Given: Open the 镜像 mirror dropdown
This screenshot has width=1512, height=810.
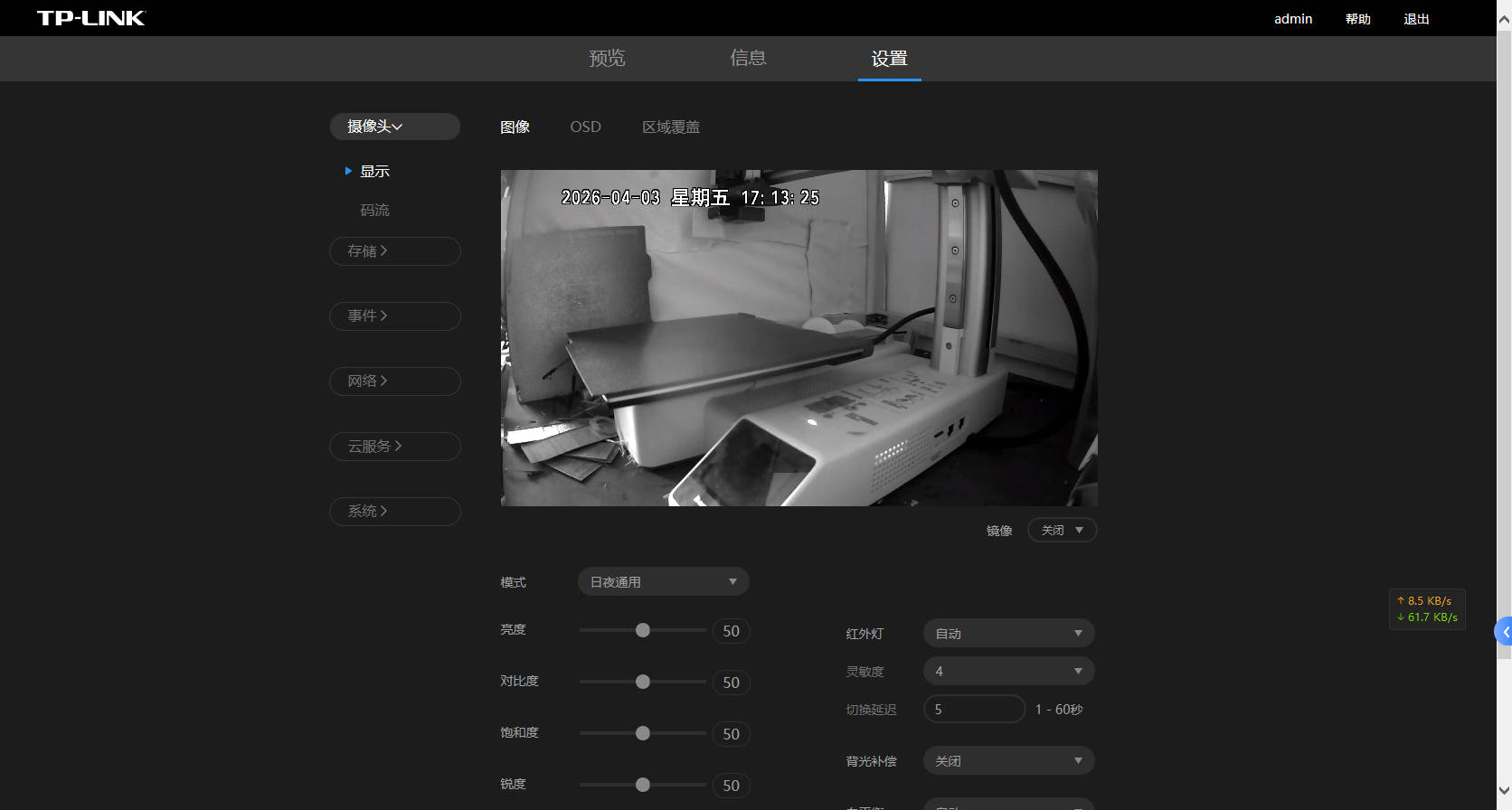Looking at the screenshot, I should coord(1062,530).
